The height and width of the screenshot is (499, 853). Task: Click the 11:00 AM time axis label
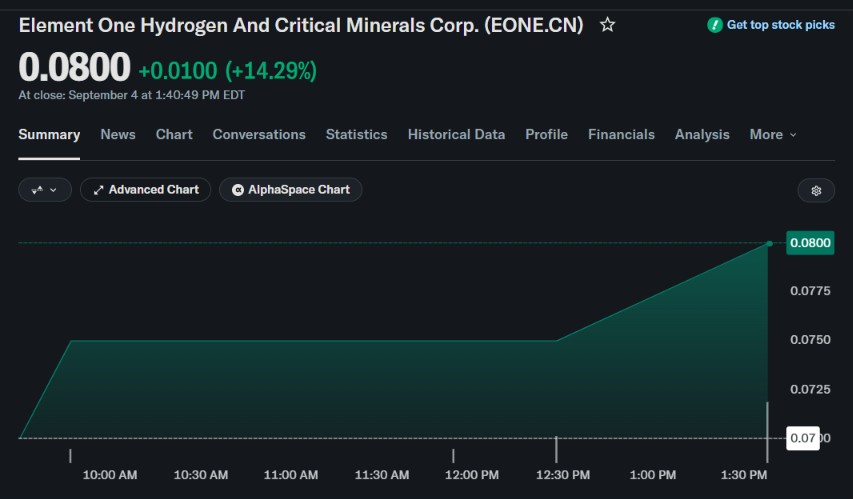click(291, 475)
